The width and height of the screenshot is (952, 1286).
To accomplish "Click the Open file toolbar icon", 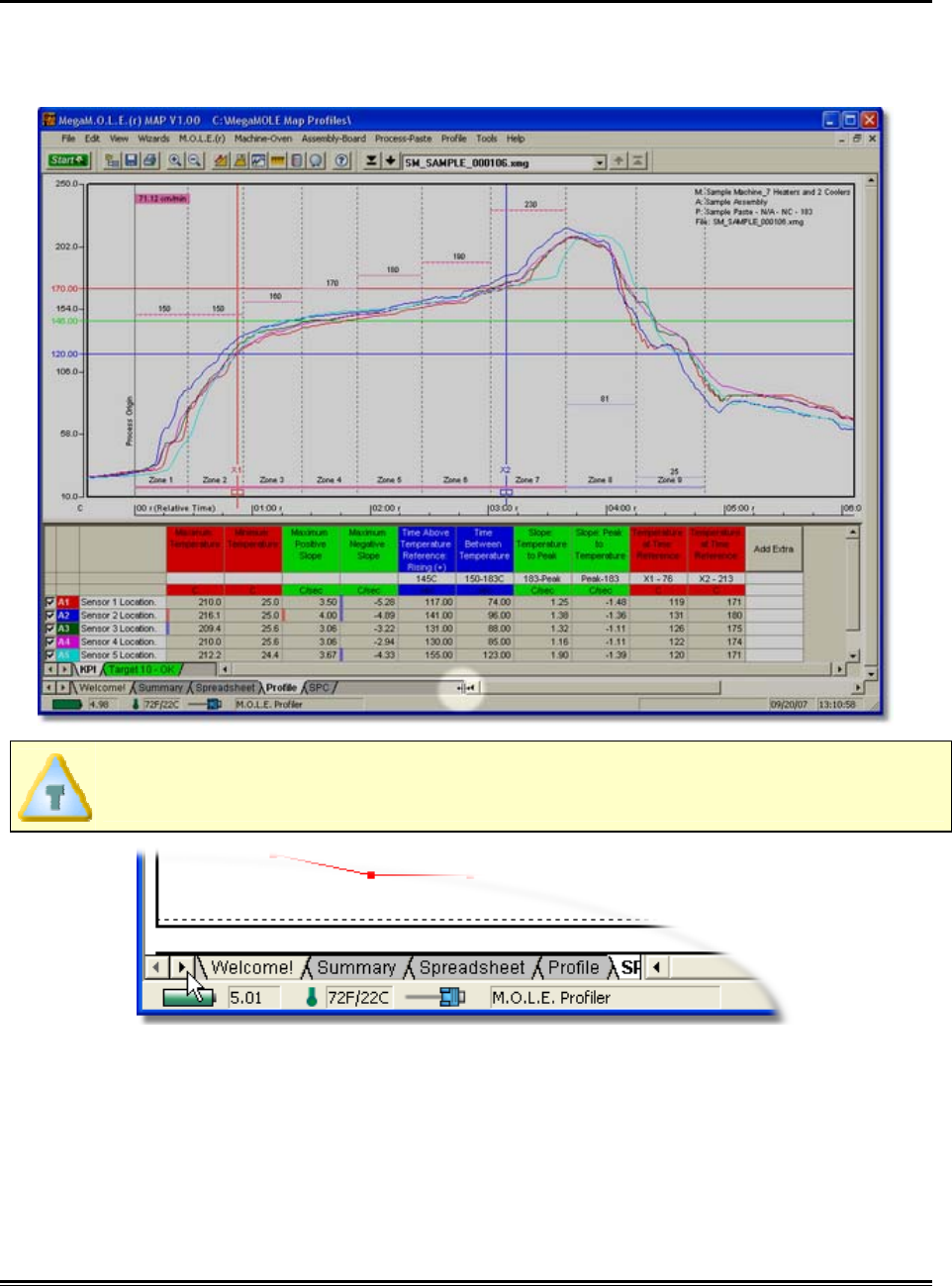I will pos(112,160).
